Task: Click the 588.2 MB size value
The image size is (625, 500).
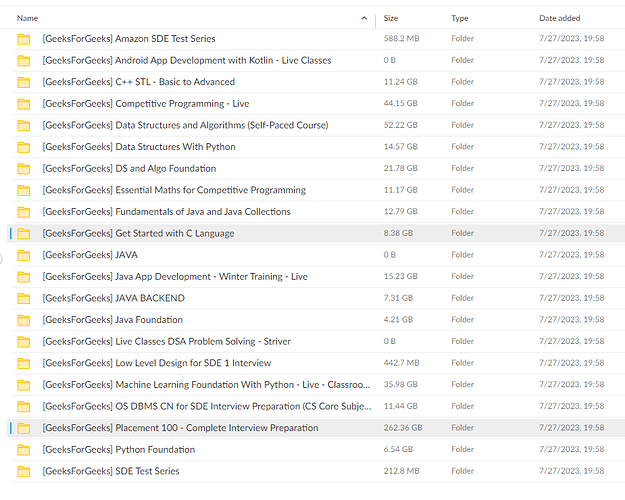Action: point(401,38)
